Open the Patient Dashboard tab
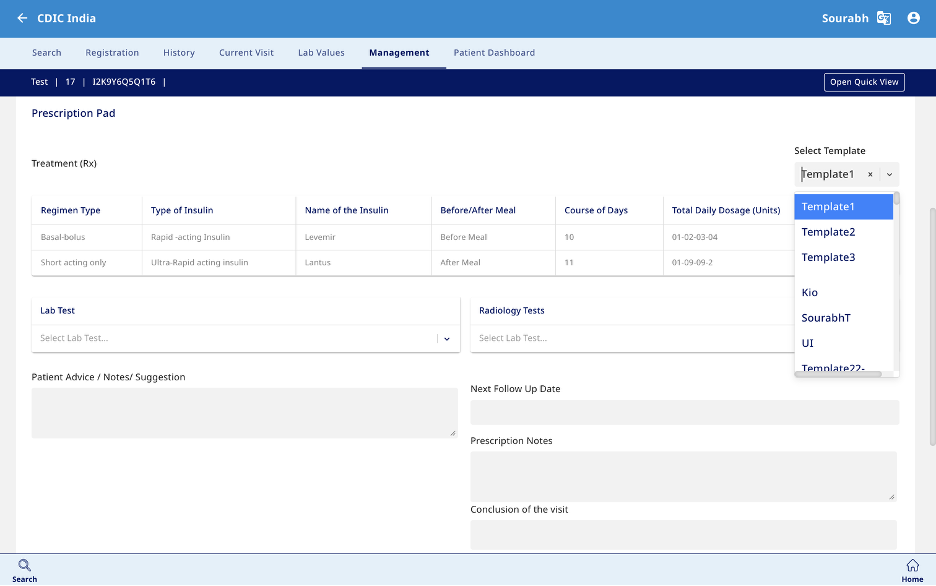This screenshot has height=586, width=936. click(494, 52)
